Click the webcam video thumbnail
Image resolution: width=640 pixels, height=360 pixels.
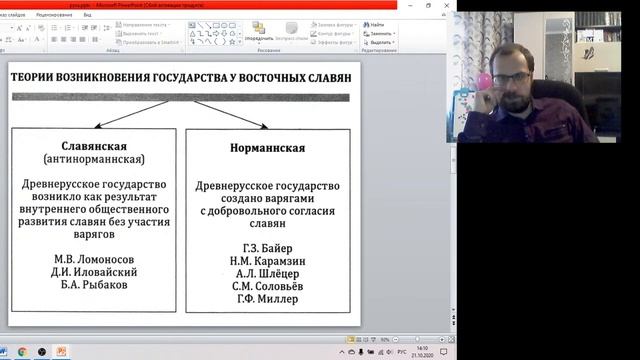[534, 77]
